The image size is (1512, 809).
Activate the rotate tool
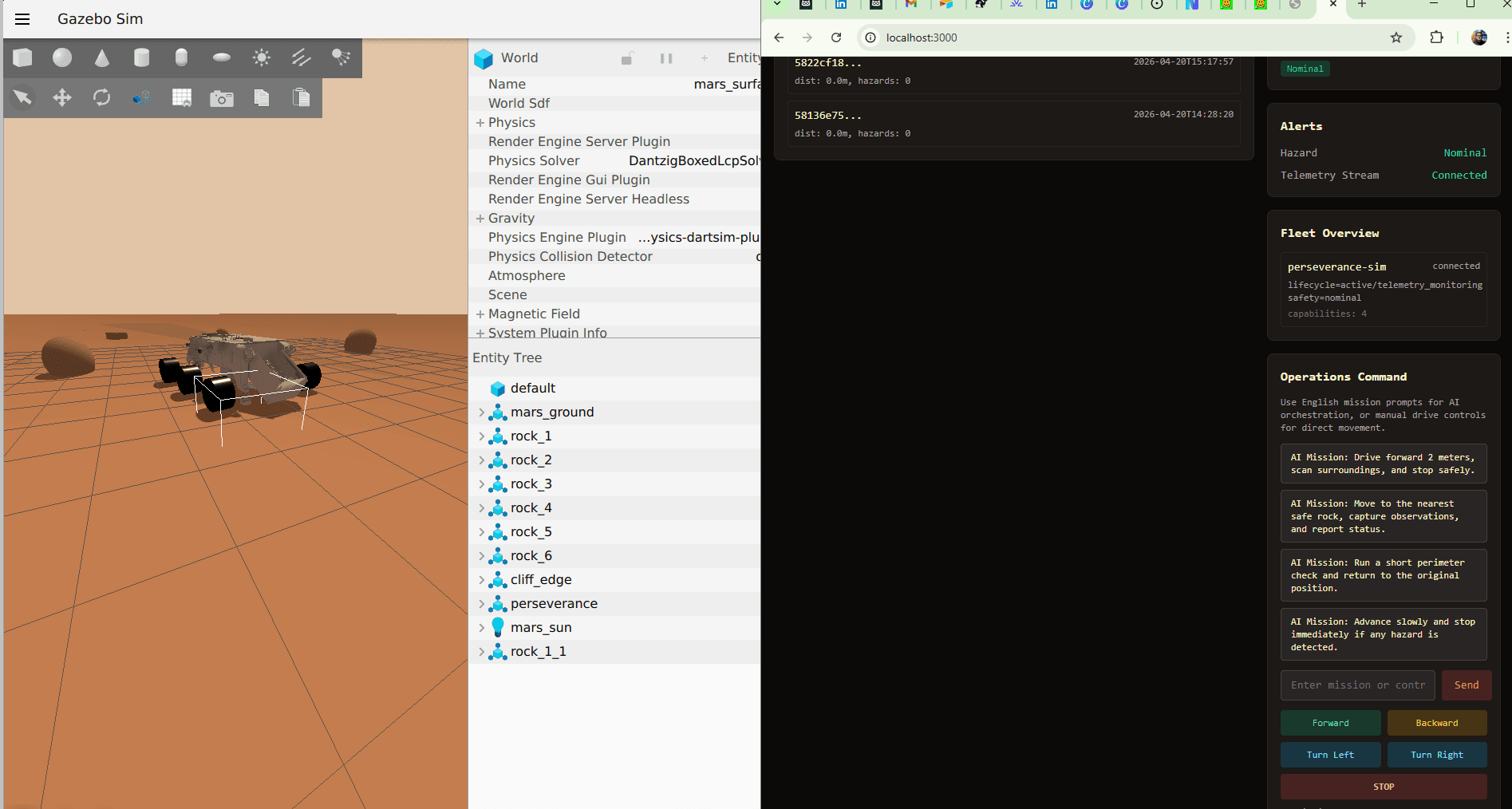tap(102, 97)
